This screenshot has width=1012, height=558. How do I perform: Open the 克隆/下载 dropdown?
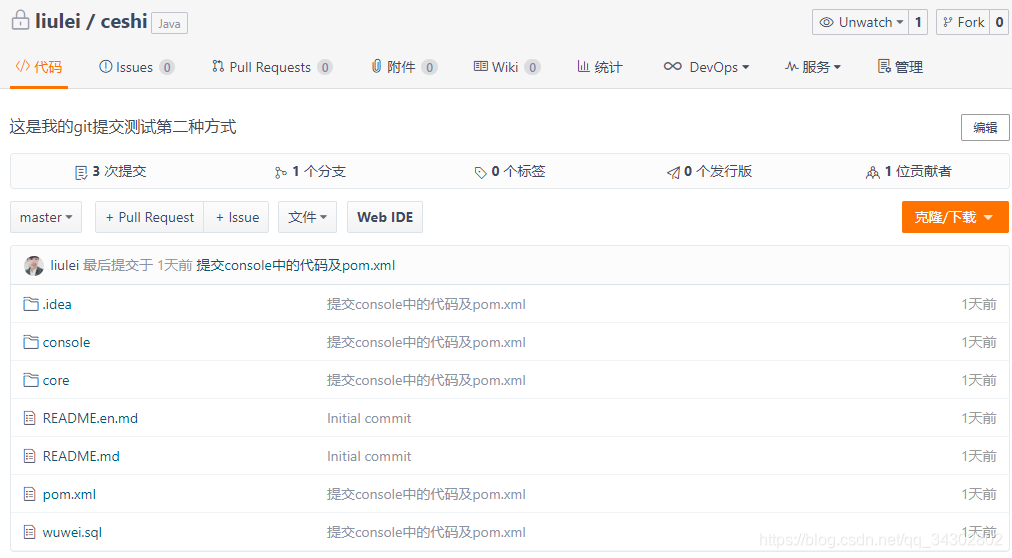coord(955,217)
